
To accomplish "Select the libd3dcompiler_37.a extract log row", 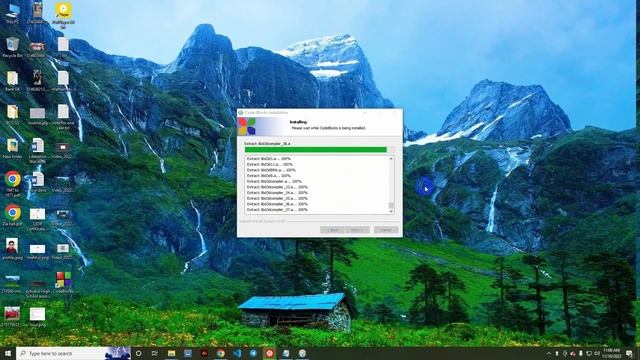I will 277,209.
